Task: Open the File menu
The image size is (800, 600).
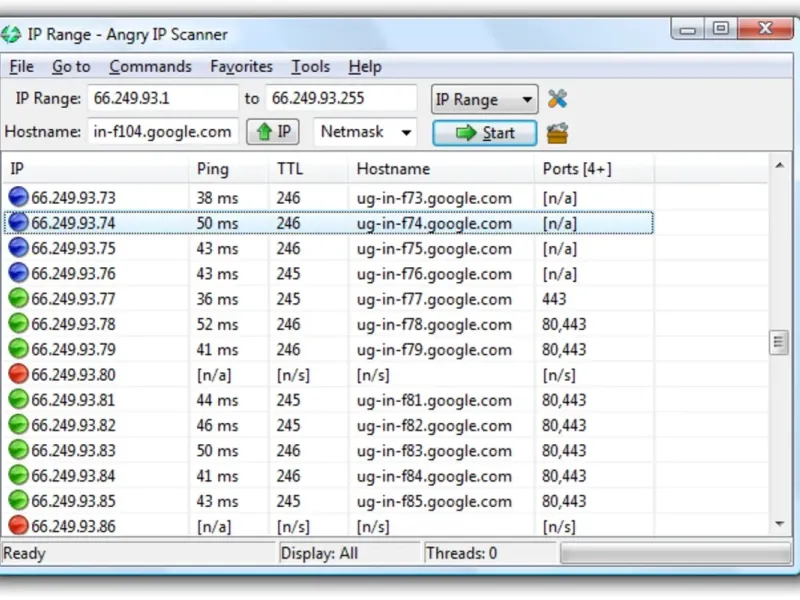Action: [21, 66]
